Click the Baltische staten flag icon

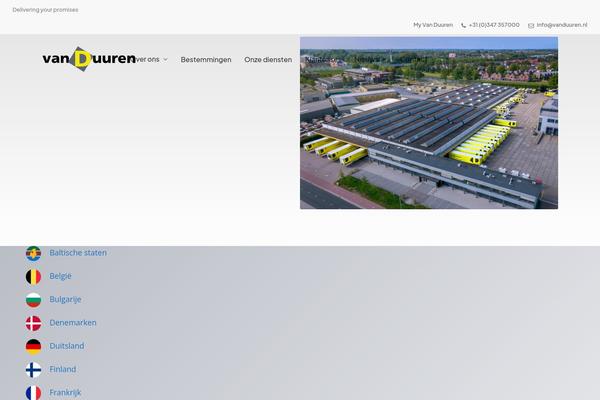(x=33, y=253)
